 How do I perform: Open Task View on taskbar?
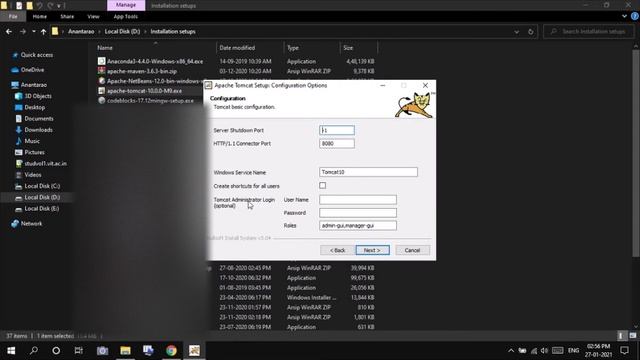78,351
